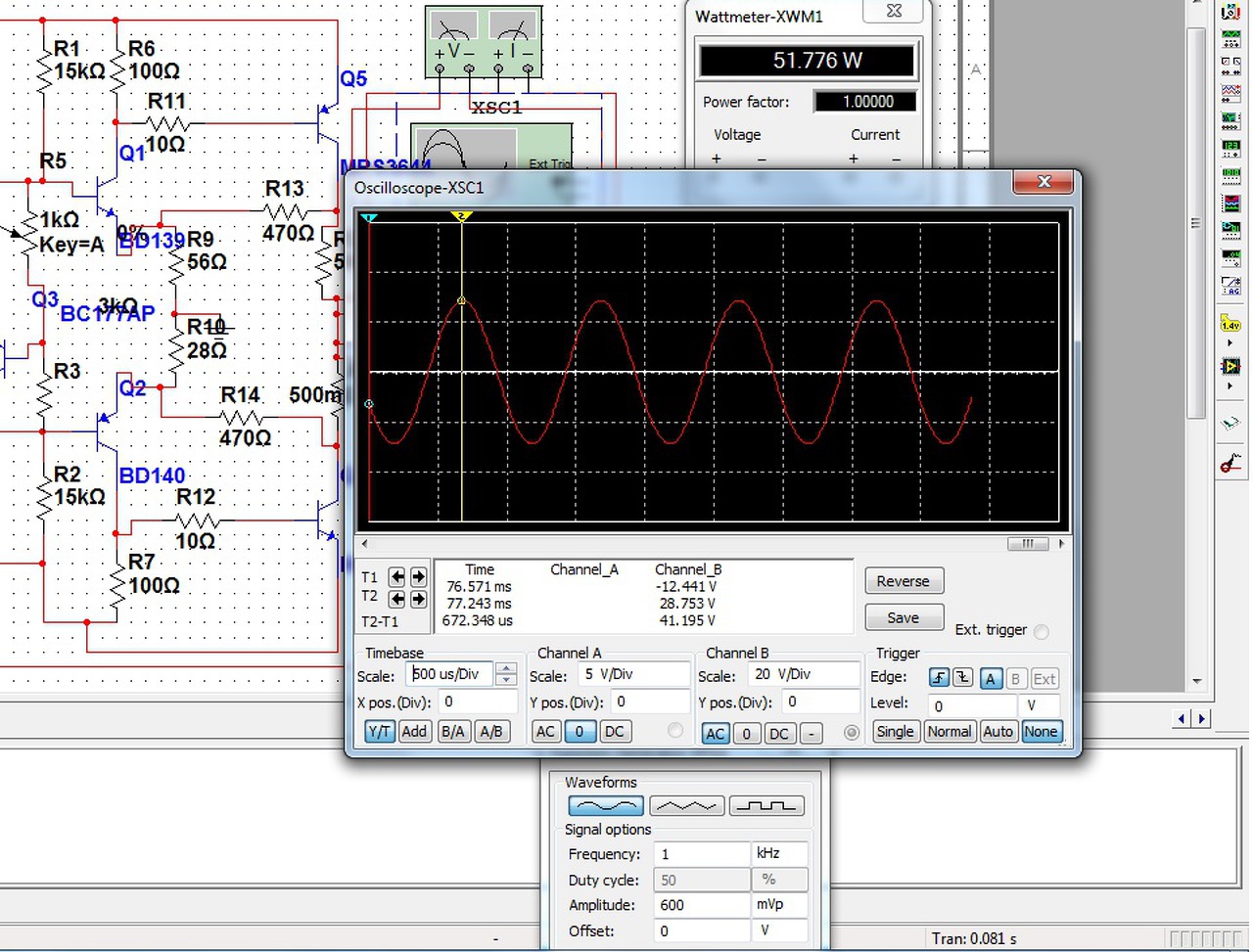Select trigger source A

(991, 678)
